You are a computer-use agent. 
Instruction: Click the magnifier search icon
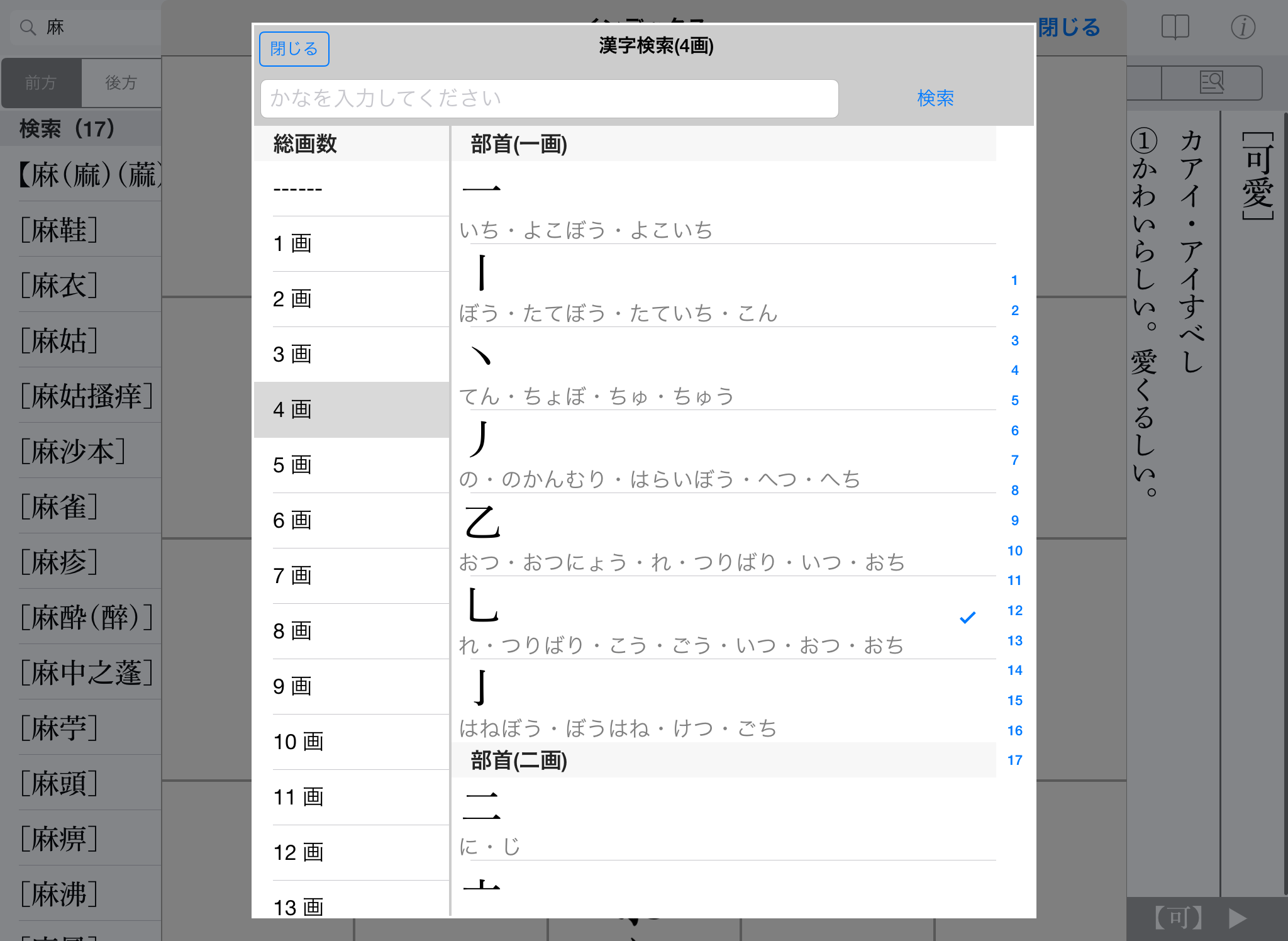coord(28,28)
